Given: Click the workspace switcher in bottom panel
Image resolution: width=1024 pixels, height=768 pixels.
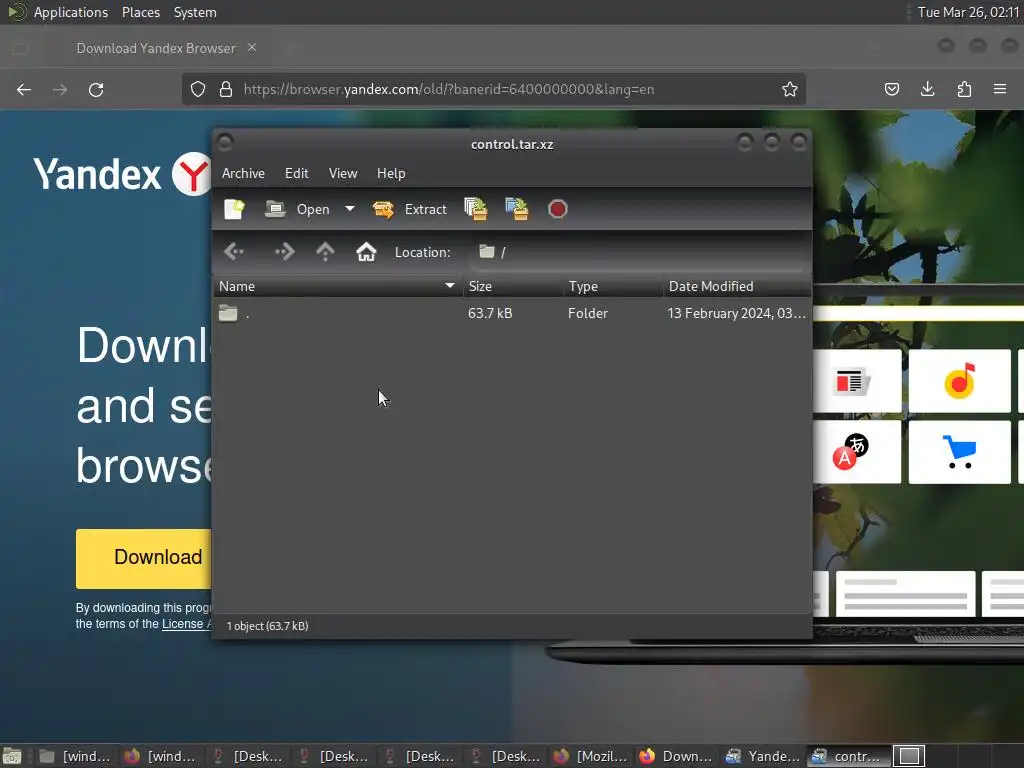Looking at the screenshot, I should coord(909,756).
